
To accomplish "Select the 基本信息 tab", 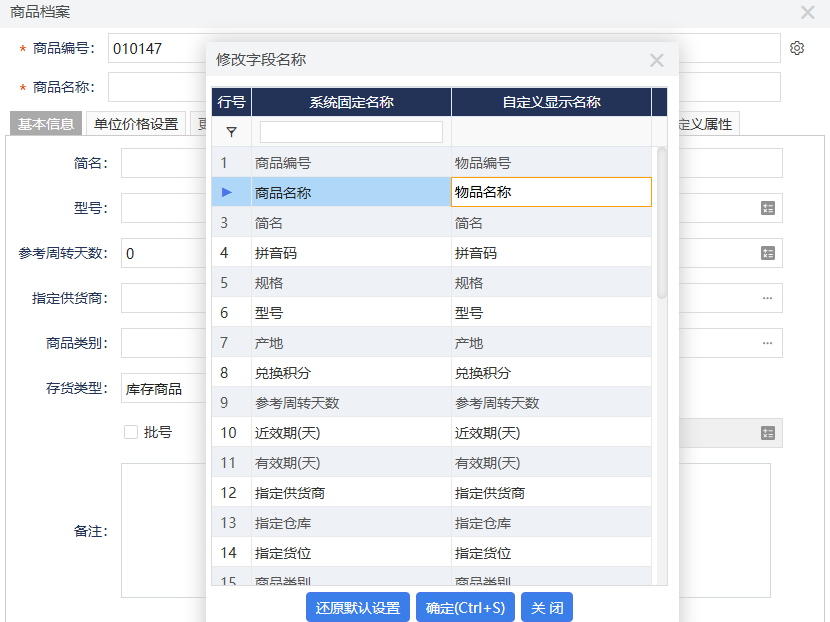I will 46,123.
